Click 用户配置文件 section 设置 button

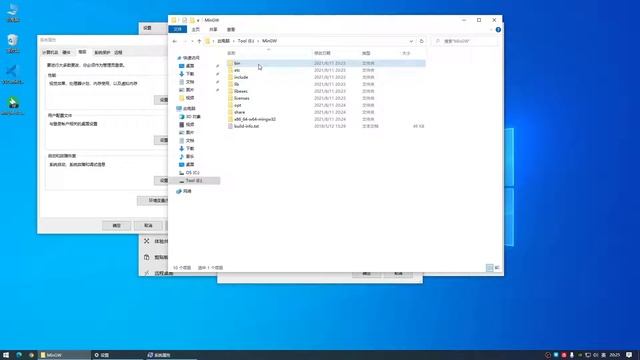[x=162, y=140]
